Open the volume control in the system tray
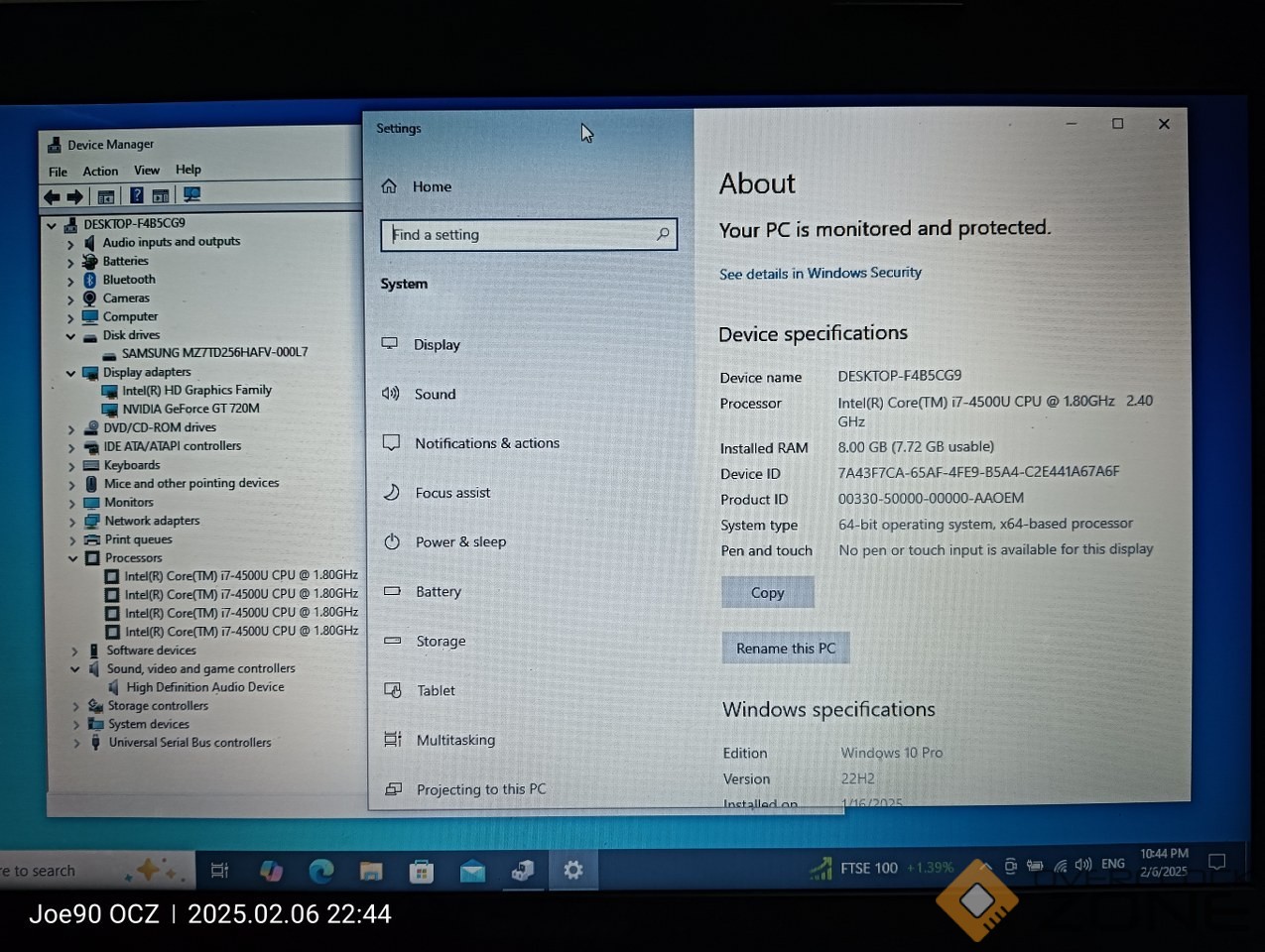1265x952 pixels. [x=1083, y=865]
